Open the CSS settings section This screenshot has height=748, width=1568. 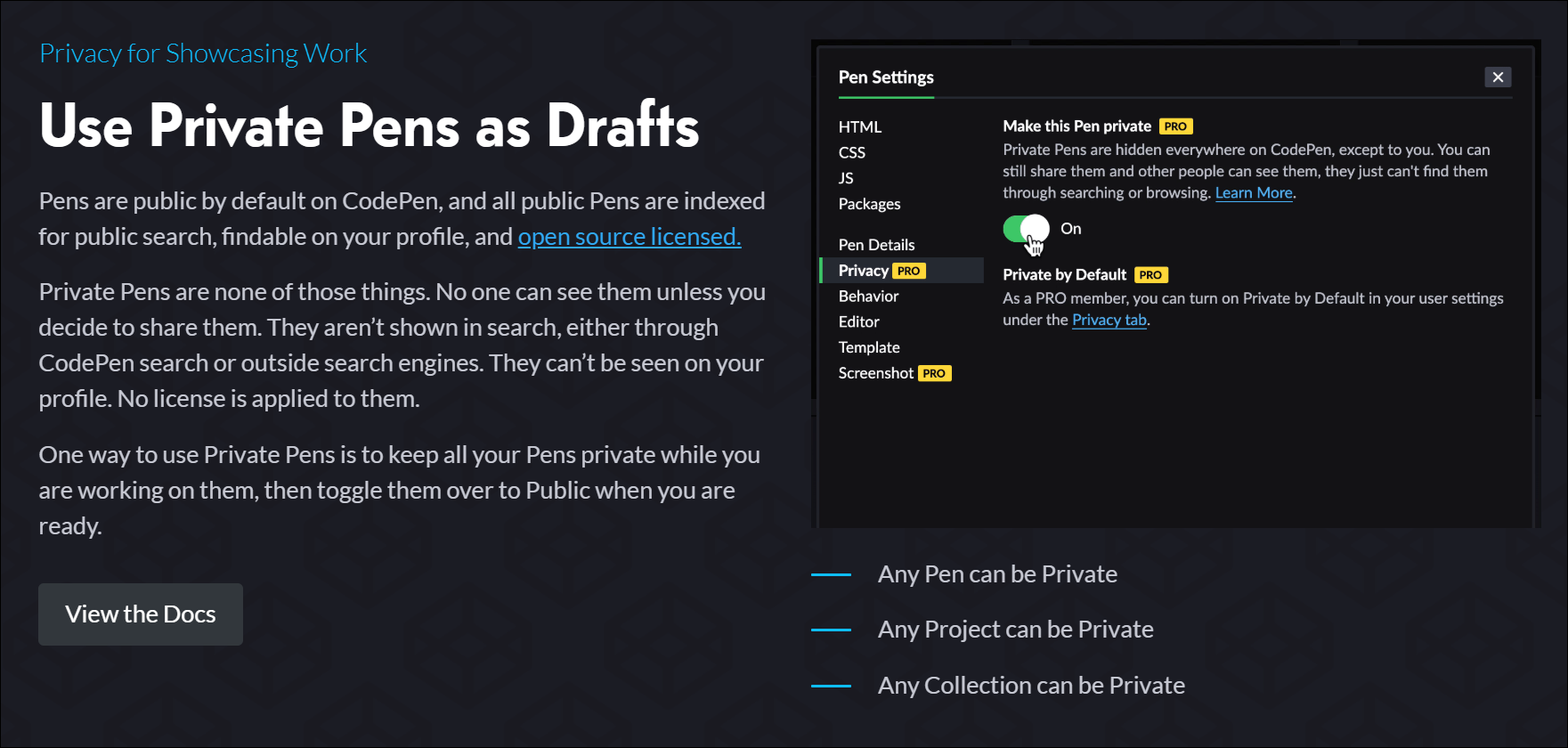(x=852, y=153)
